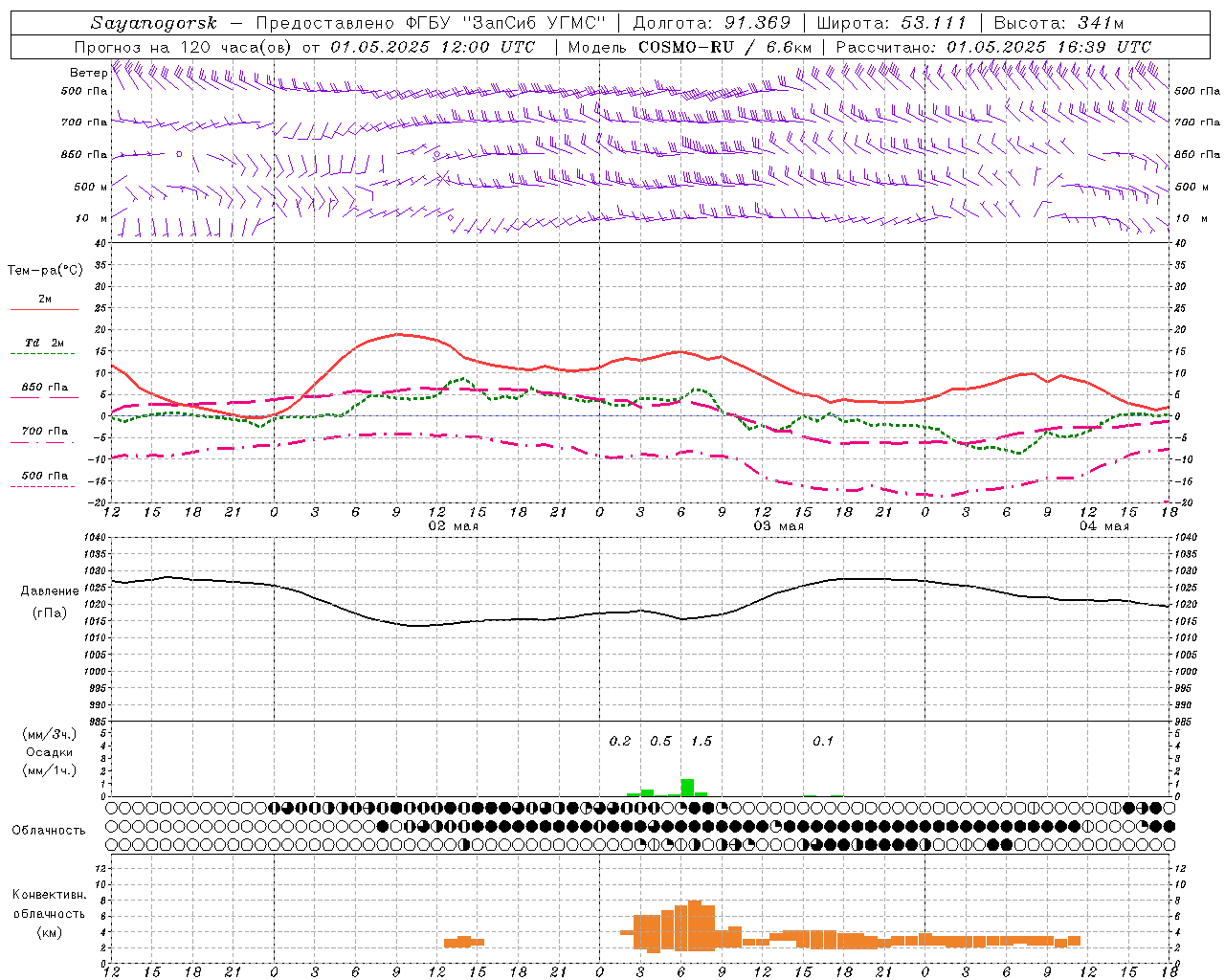Select the 'Модель COSMO-RU / 6.6км' label

point(690,47)
